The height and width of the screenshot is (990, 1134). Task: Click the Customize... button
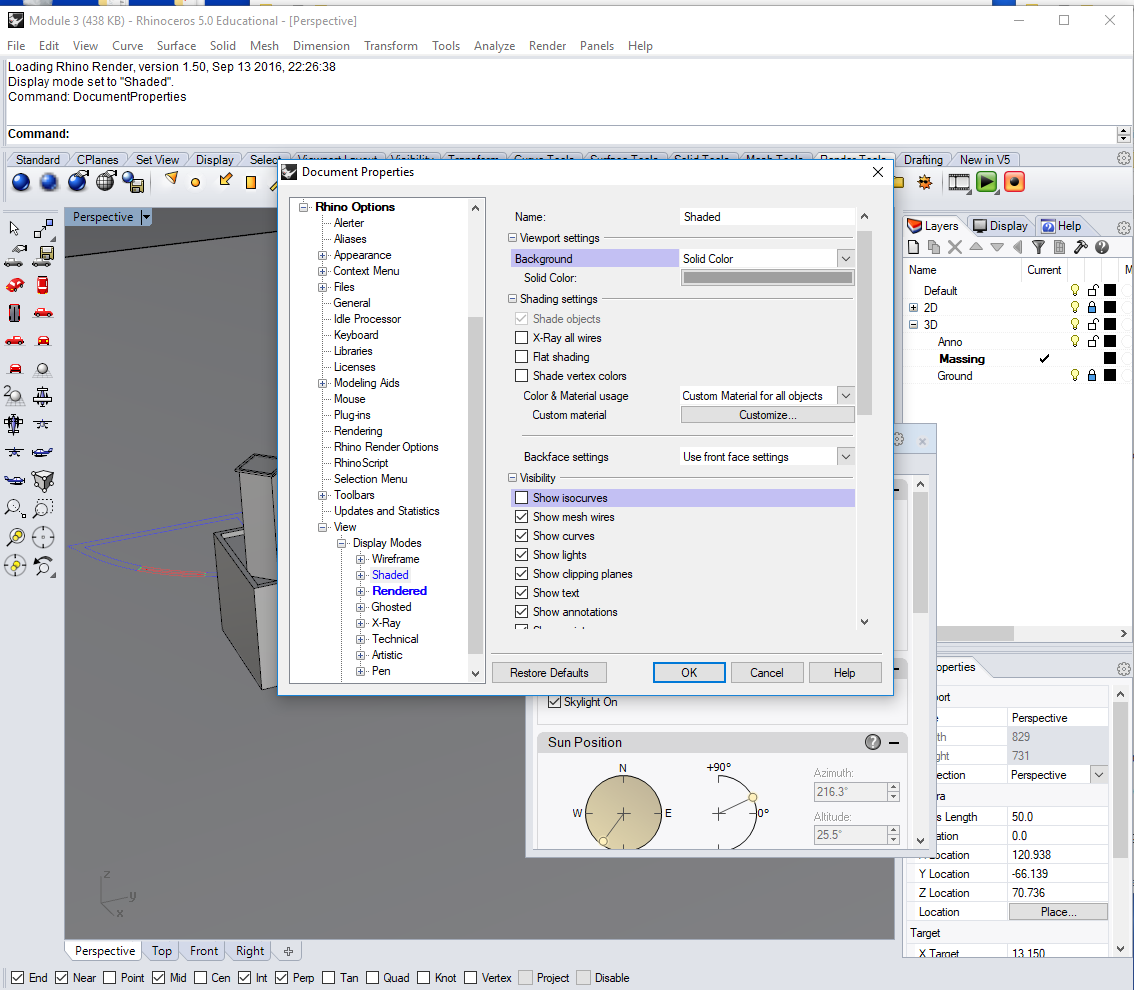(767, 414)
